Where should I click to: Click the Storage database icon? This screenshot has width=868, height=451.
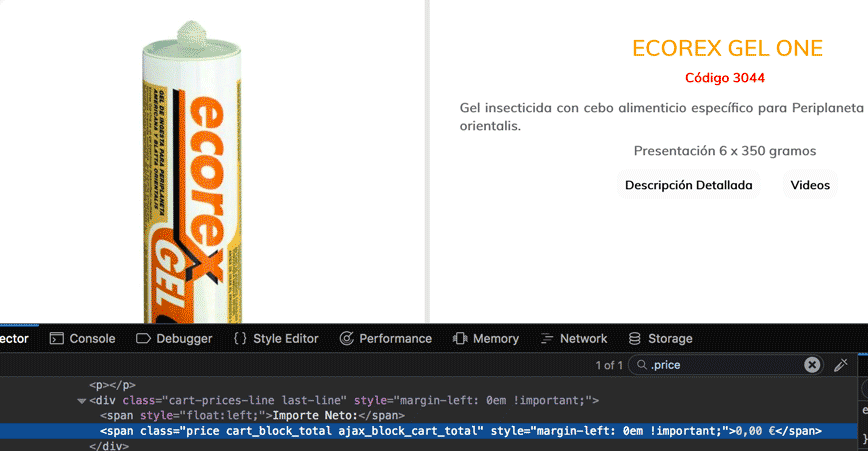pyautogui.click(x=634, y=338)
